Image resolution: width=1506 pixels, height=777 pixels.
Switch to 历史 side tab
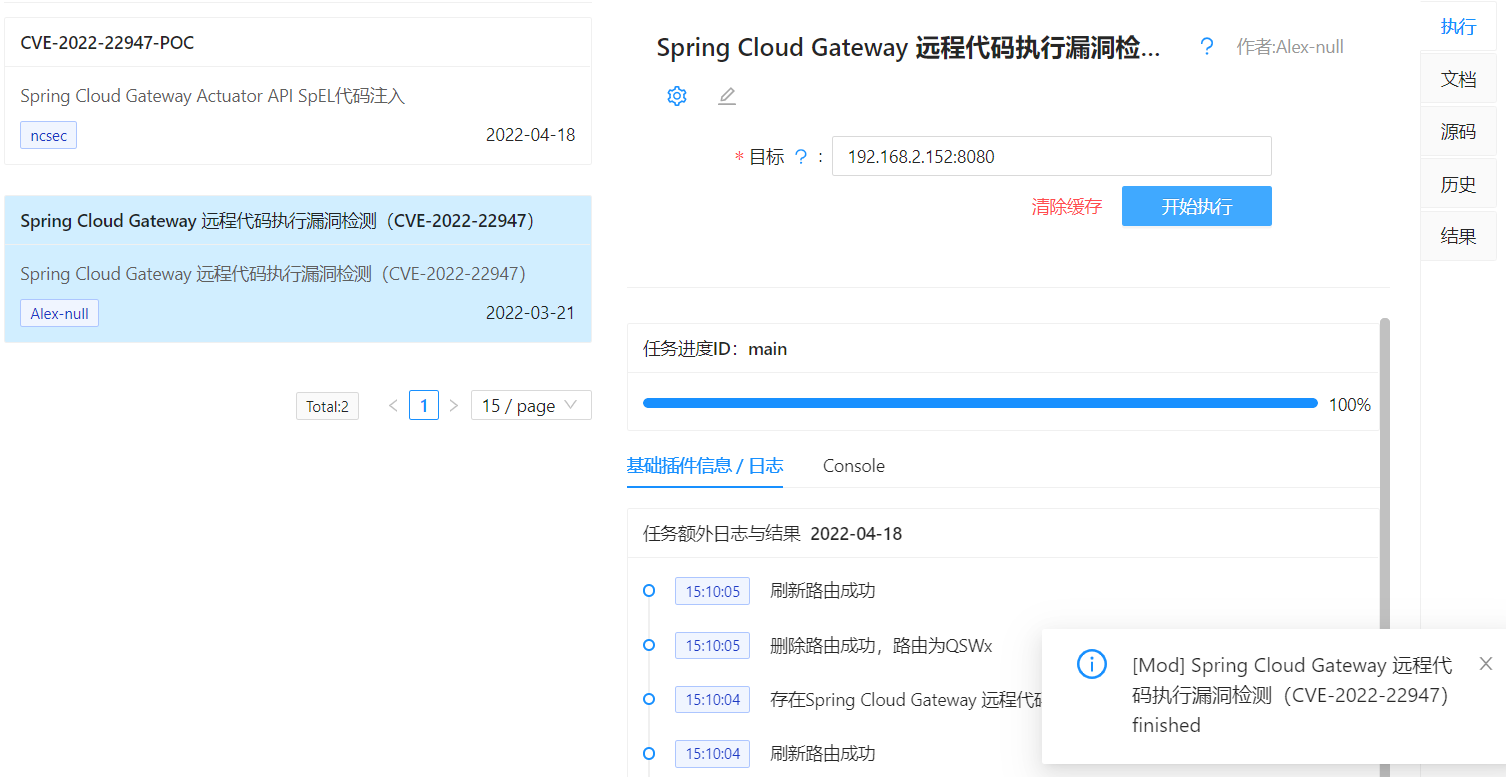coord(1458,184)
